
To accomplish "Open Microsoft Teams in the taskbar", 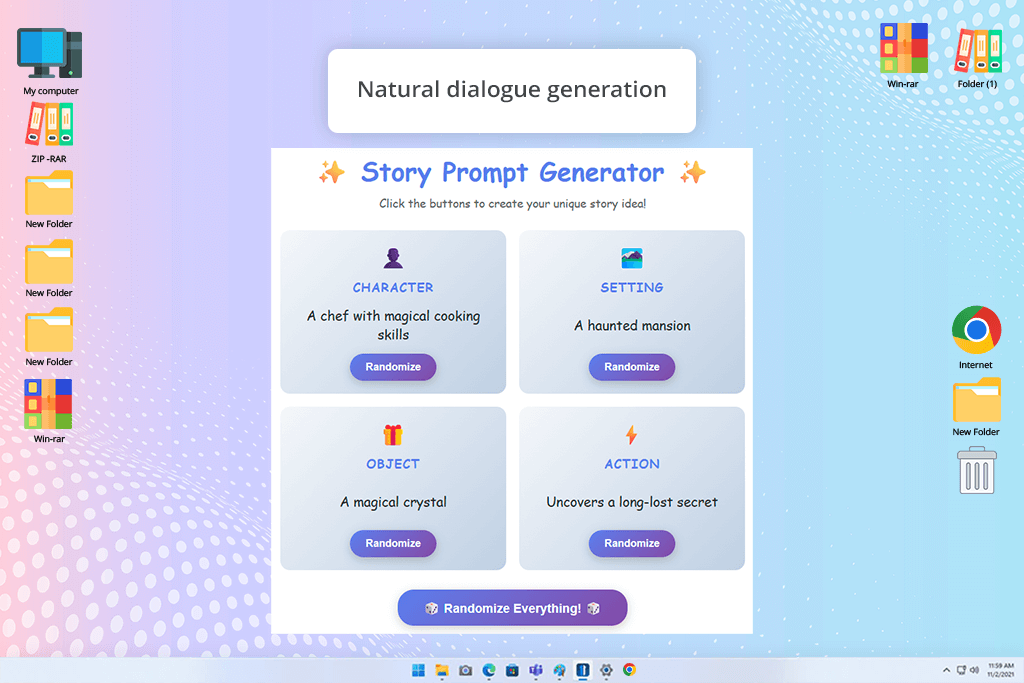I will (x=536, y=671).
